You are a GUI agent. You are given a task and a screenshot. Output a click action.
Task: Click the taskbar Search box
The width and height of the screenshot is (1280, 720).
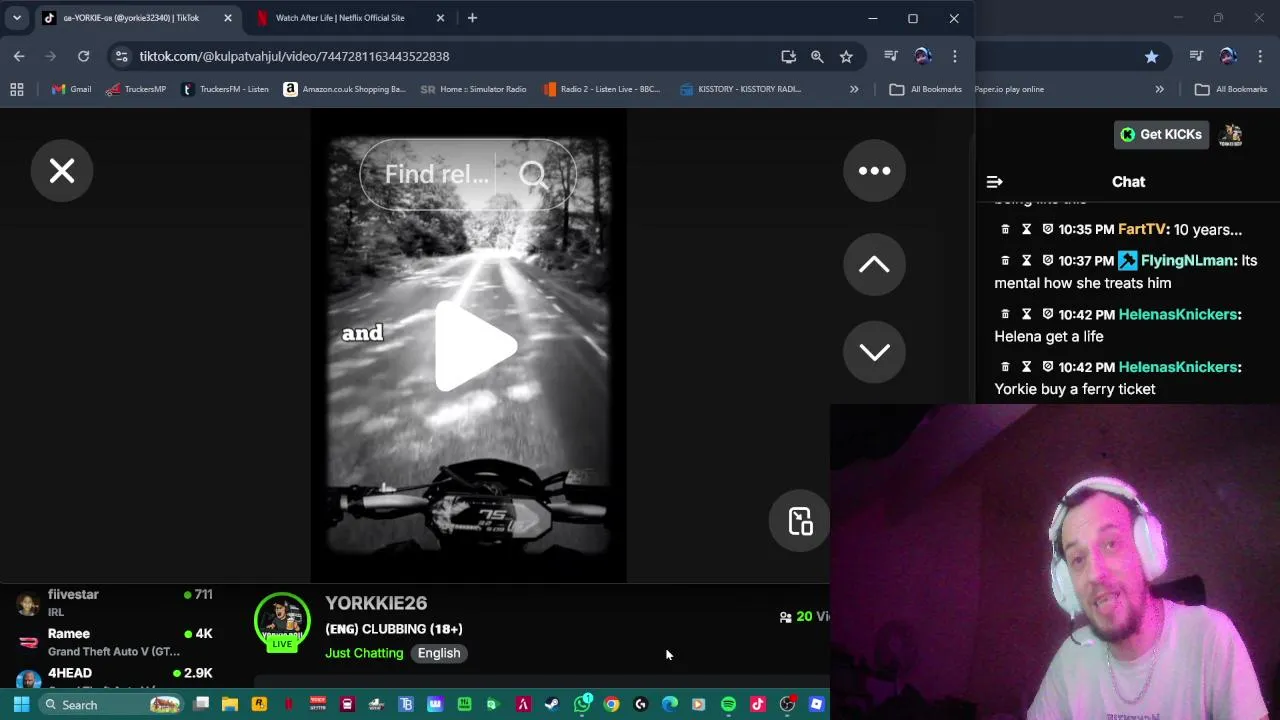point(110,705)
